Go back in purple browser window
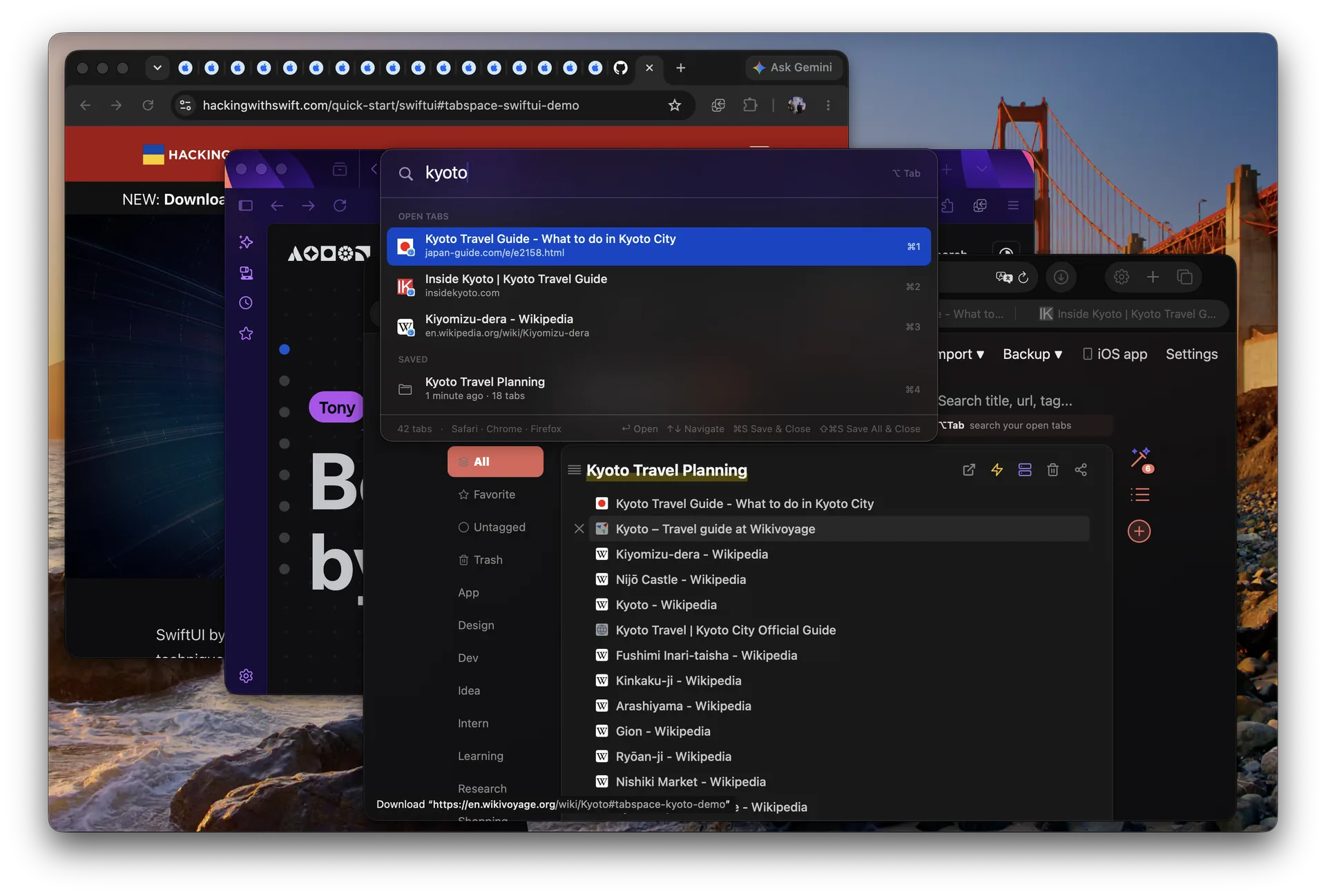The width and height of the screenshot is (1326, 896). pyautogui.click(x=277, y=206)
